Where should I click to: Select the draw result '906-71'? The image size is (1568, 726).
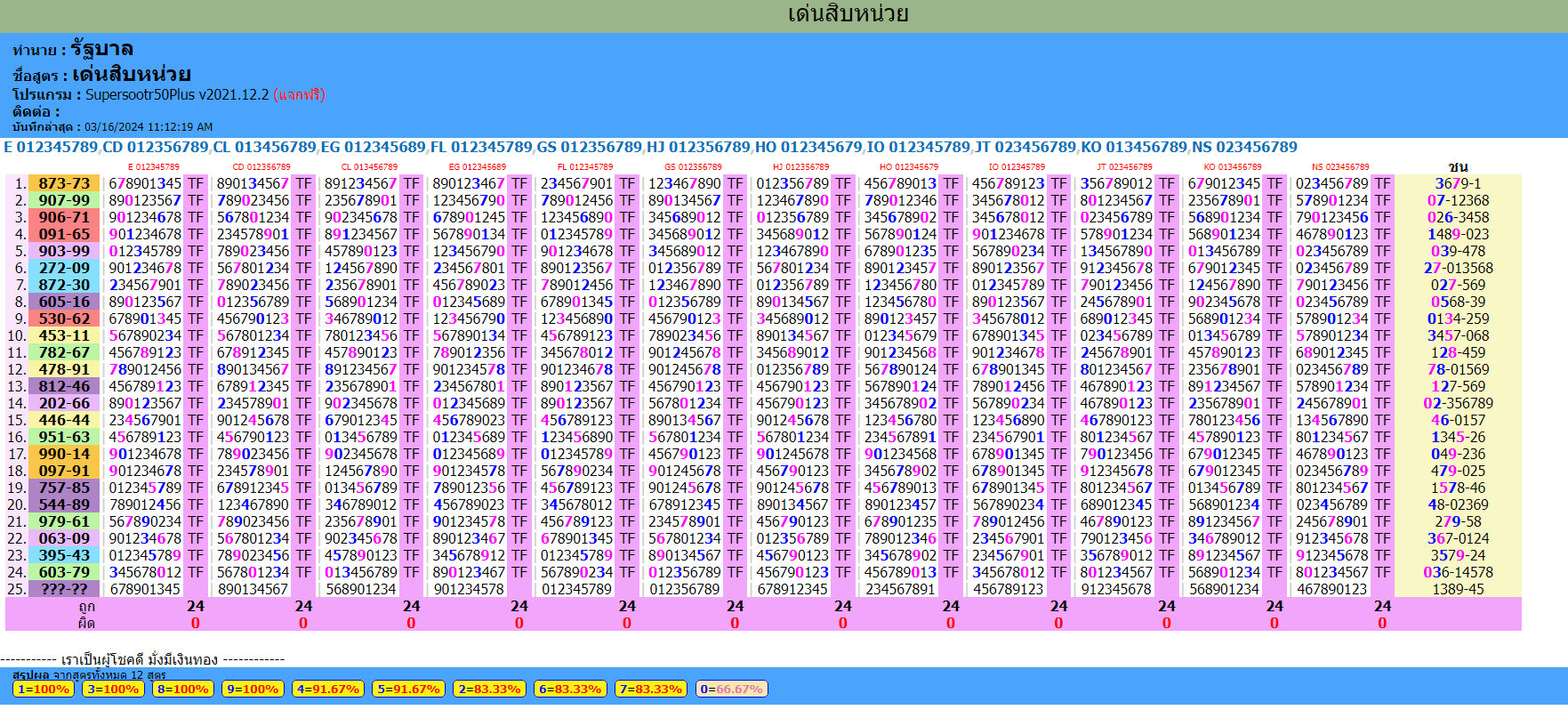(x=64, y=217)
